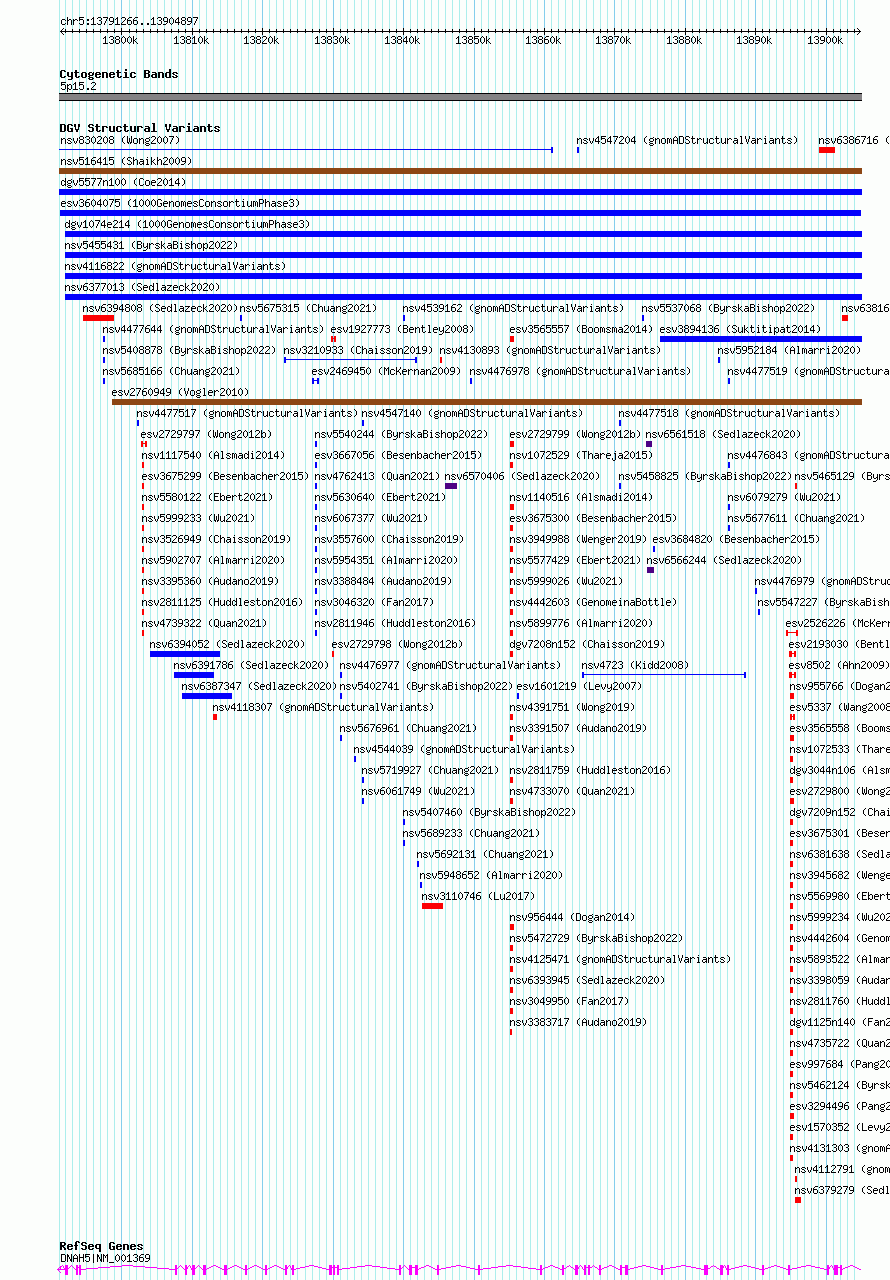This screenshot has height=1280, width=890.
Task: Open nsv5580122 (Ebert2021) variant
Action: pyautogui.click(x=206, y=497)
